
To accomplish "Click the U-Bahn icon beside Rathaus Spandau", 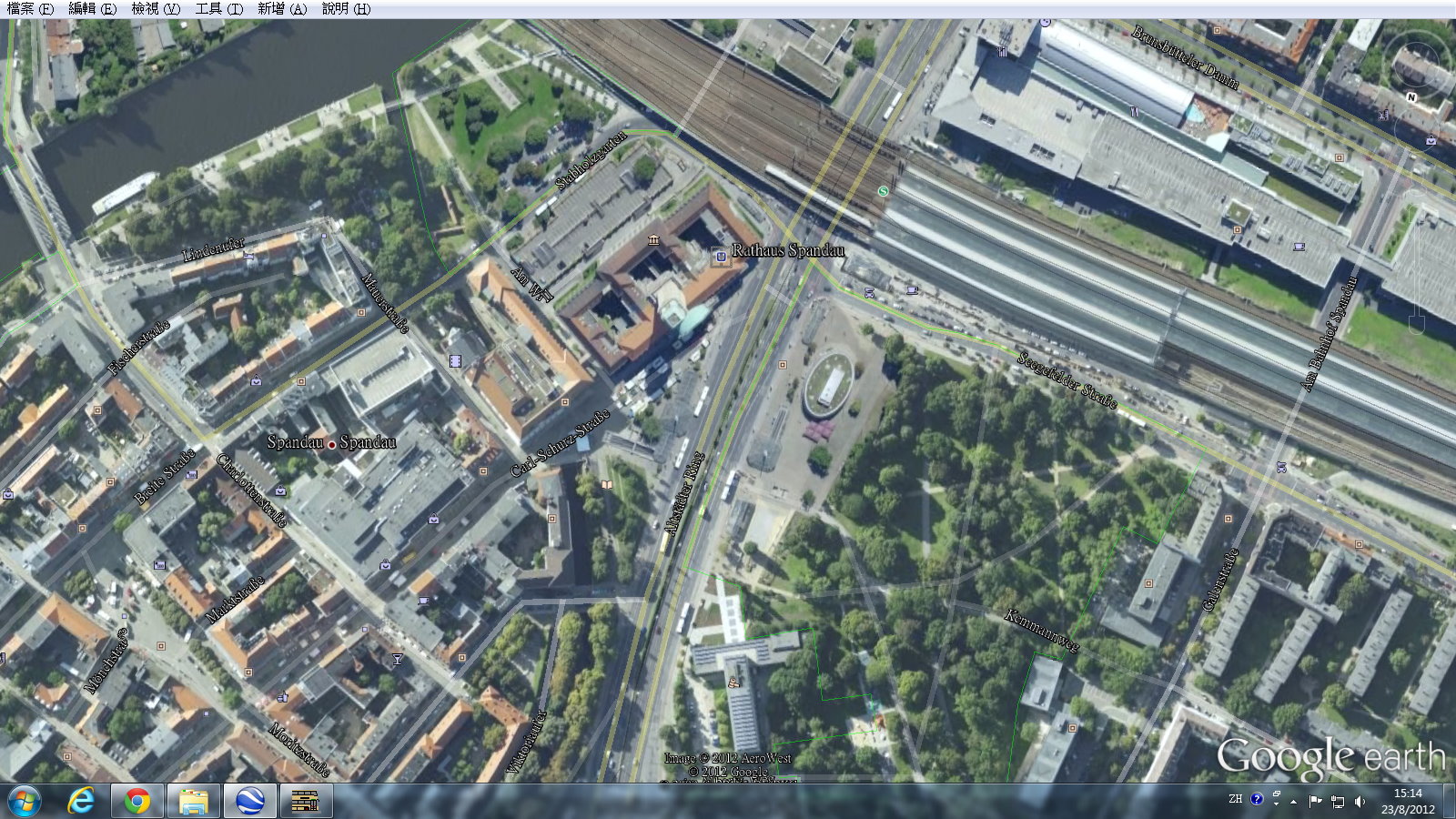I will click(x=721, y=257).
